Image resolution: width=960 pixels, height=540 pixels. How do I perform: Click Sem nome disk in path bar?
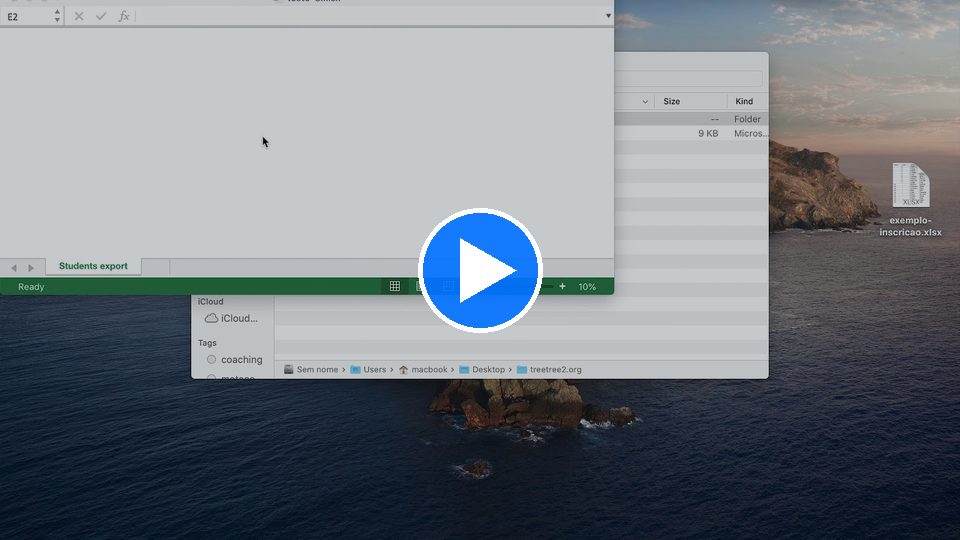(311, 369)
